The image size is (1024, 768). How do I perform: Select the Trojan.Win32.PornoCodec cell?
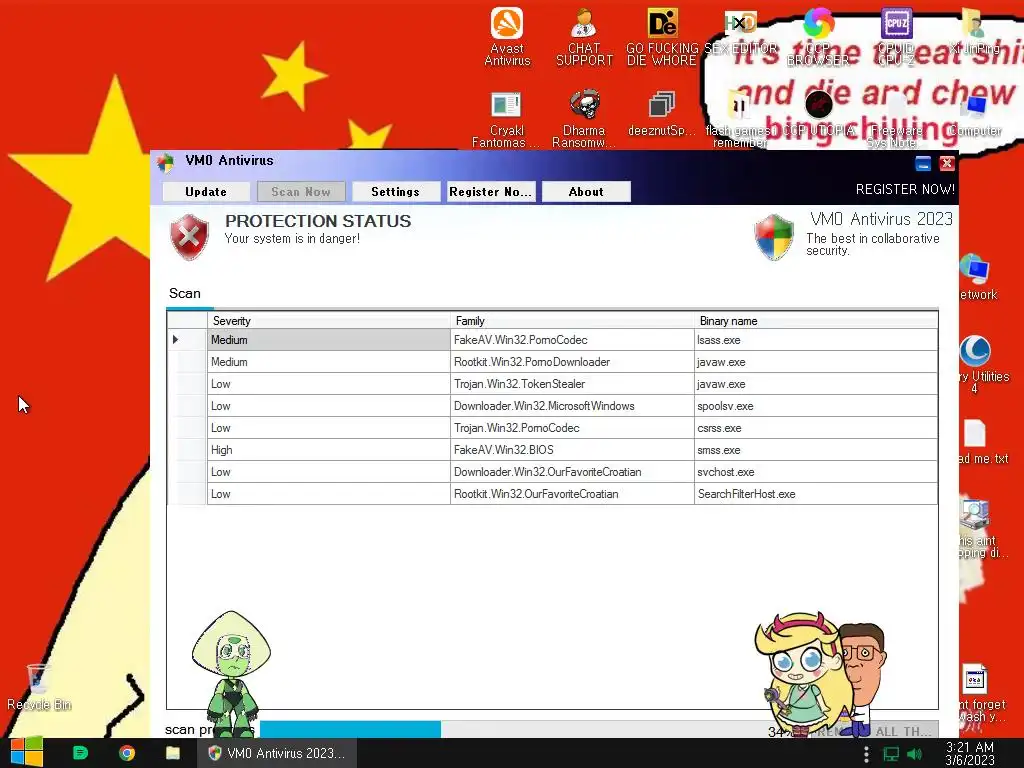pos(572,428)
